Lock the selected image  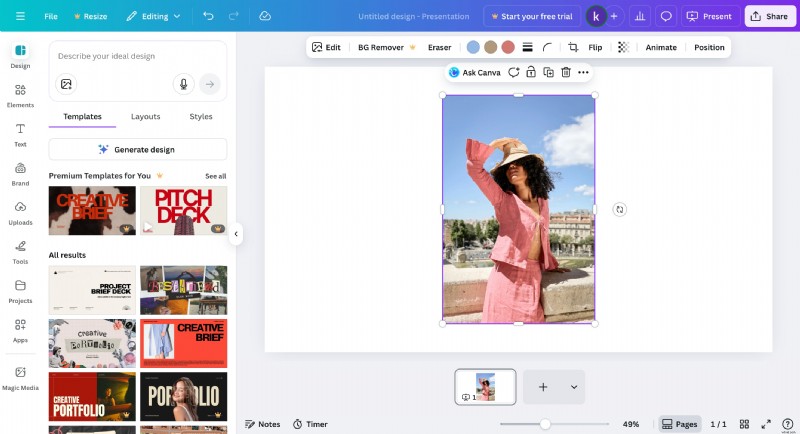coord(531,72)
